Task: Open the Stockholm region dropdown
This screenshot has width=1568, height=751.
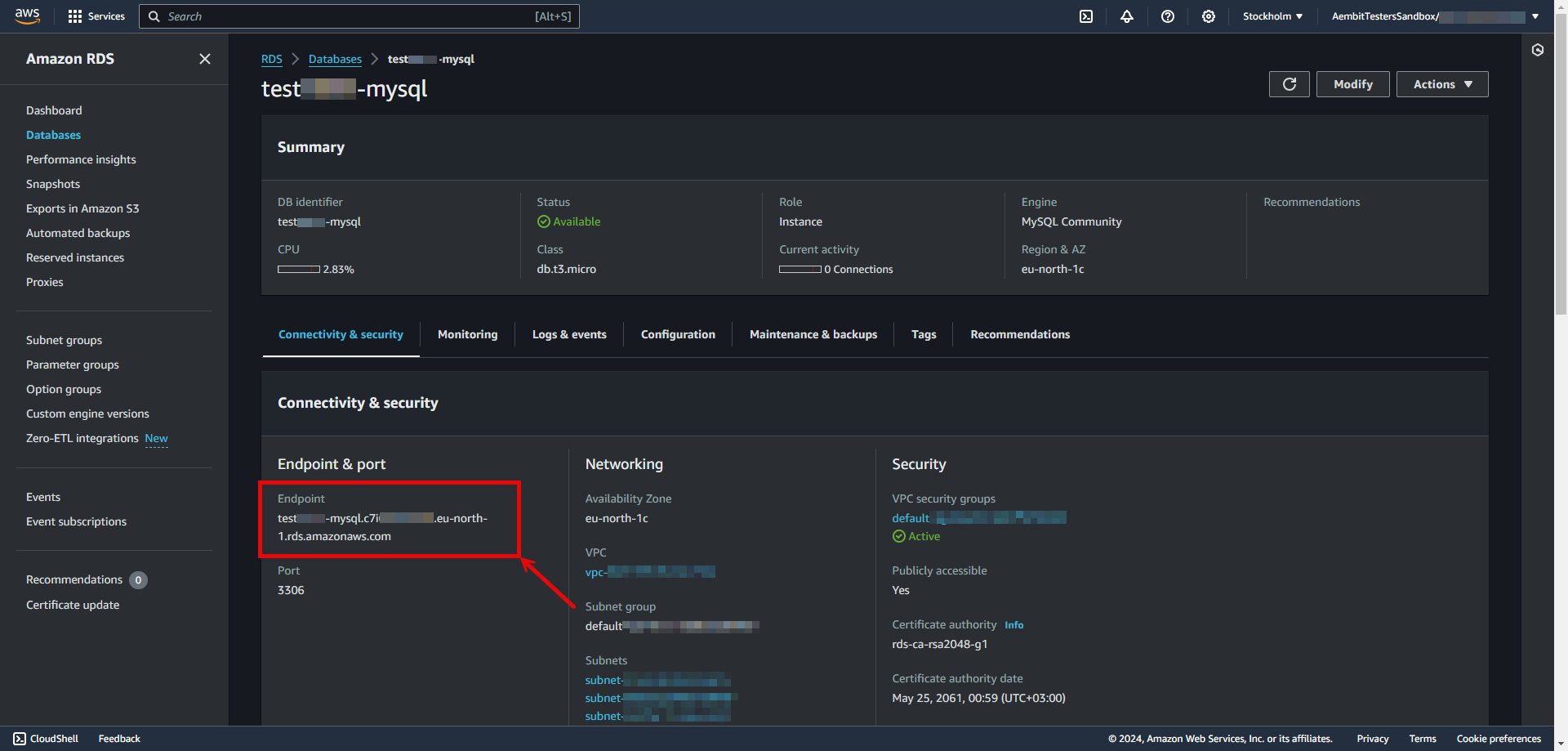Action: (x=1272, y=16)
